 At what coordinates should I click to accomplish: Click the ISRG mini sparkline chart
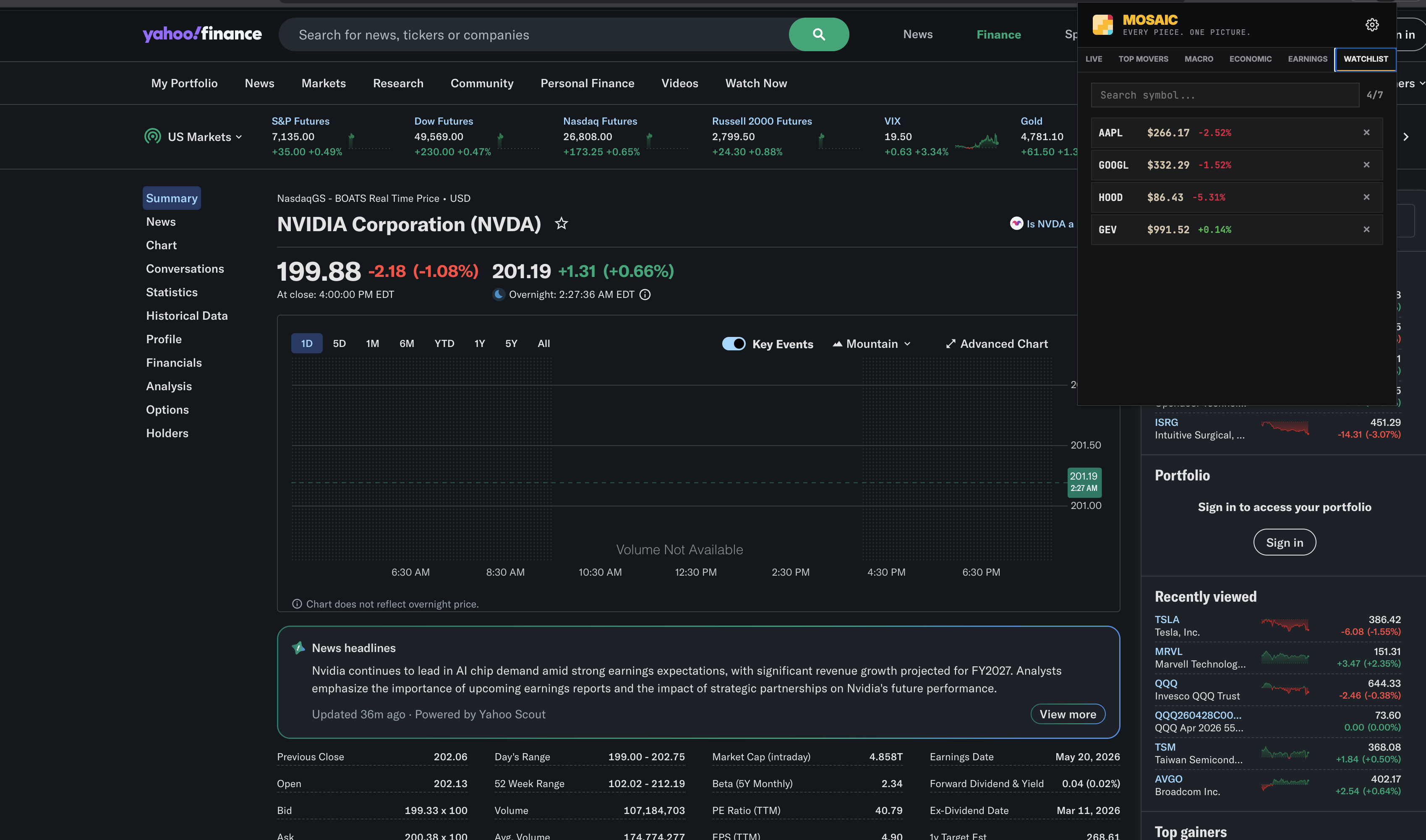[x=1285, y=428]
